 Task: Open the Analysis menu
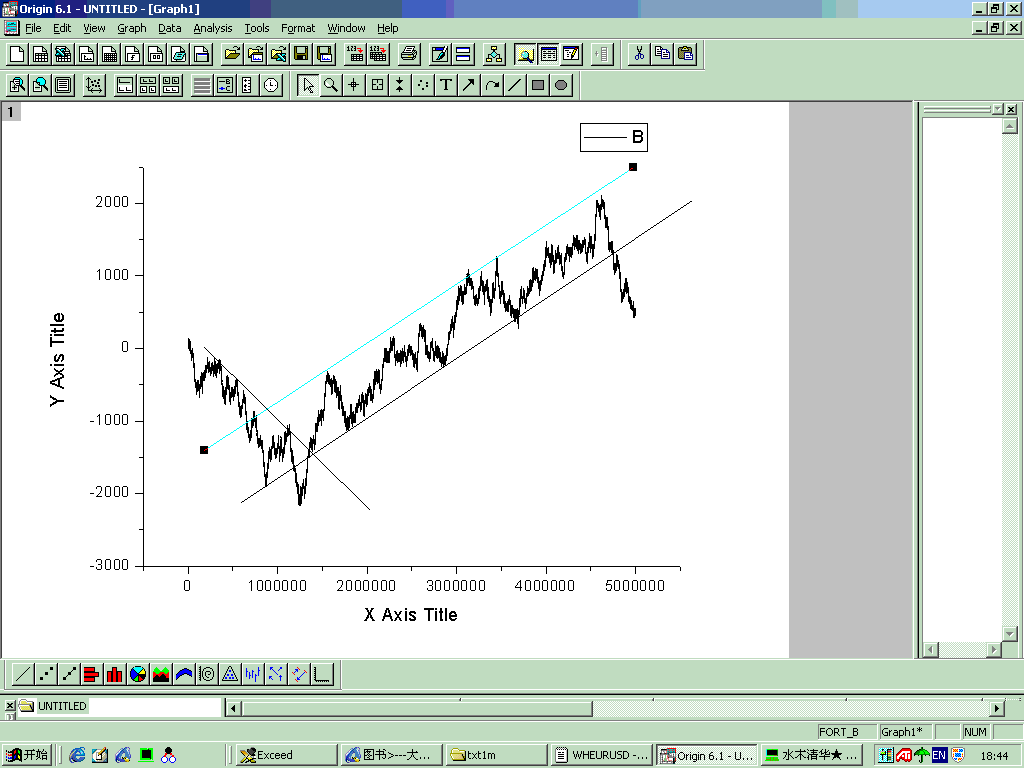(x=213, y=28)
